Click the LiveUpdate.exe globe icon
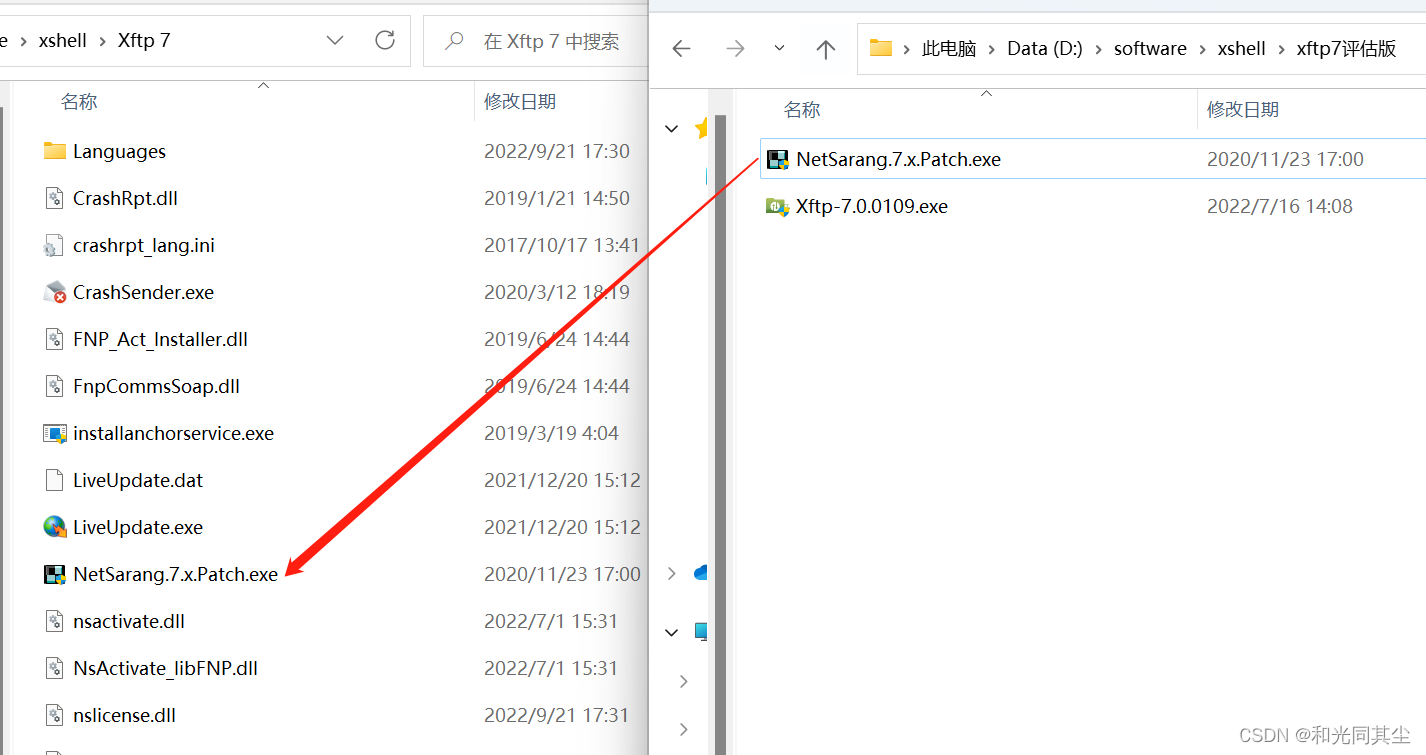Image resolution: width=1426 pixels, height=755 pixels. [x=55, y=527]
